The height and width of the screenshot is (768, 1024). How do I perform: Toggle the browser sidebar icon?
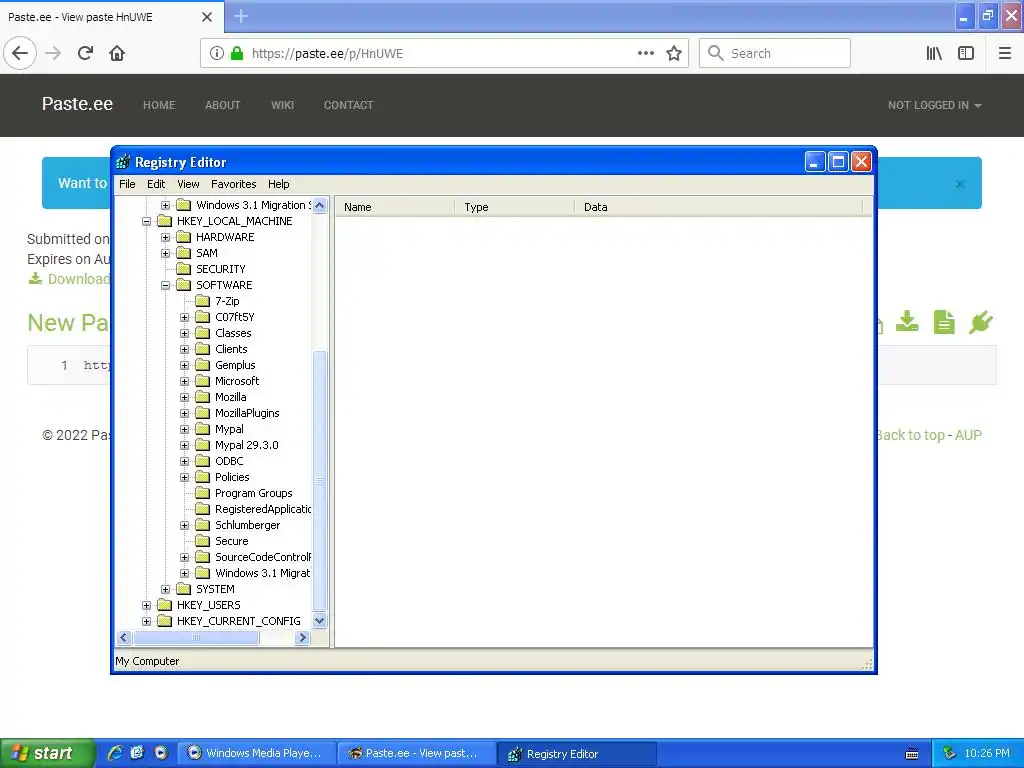(x=966, y=53)
